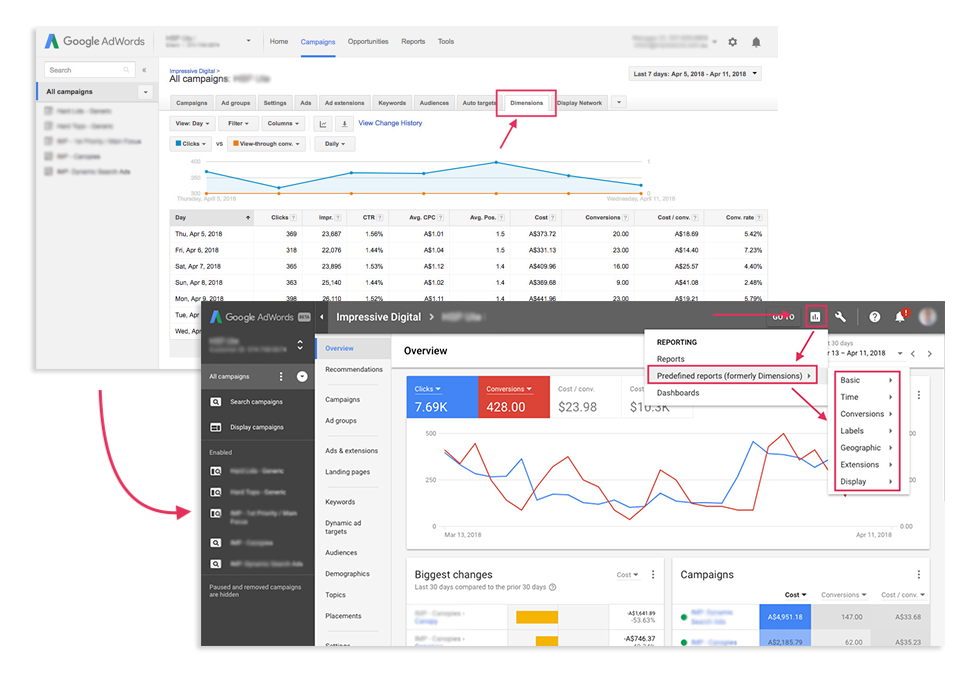The image size is (979, 682).
Task: Click the settings gear in old AdWords header
Action: 732,42
